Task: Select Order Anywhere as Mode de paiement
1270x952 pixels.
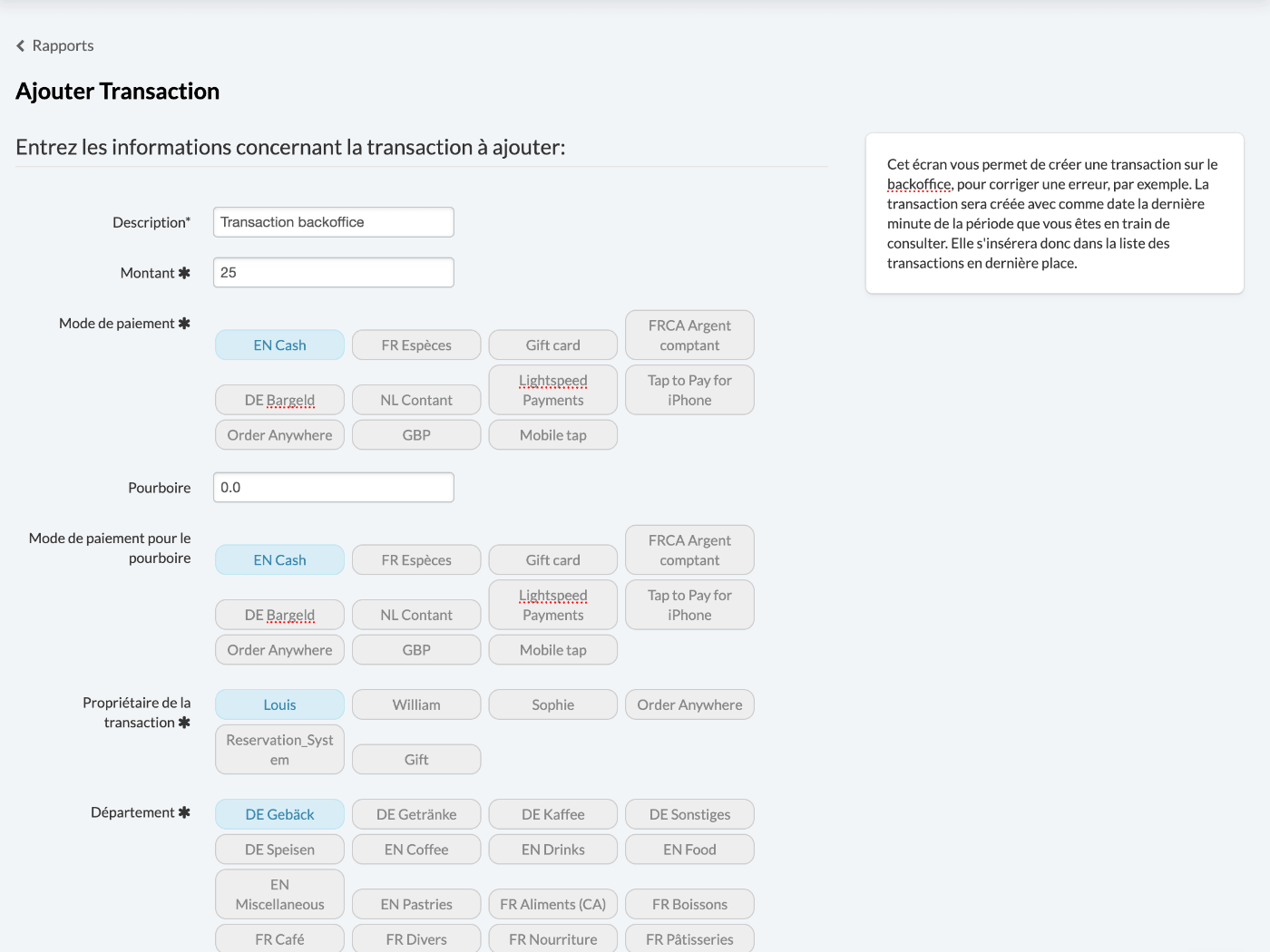Action: pos(279,435)
